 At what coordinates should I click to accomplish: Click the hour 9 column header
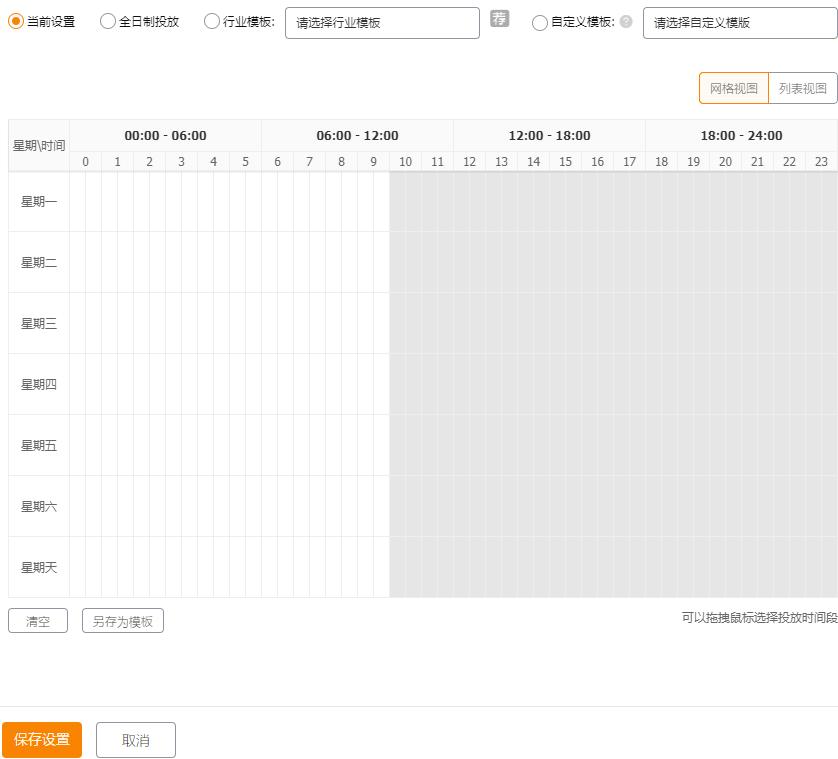tap(373, 161)
